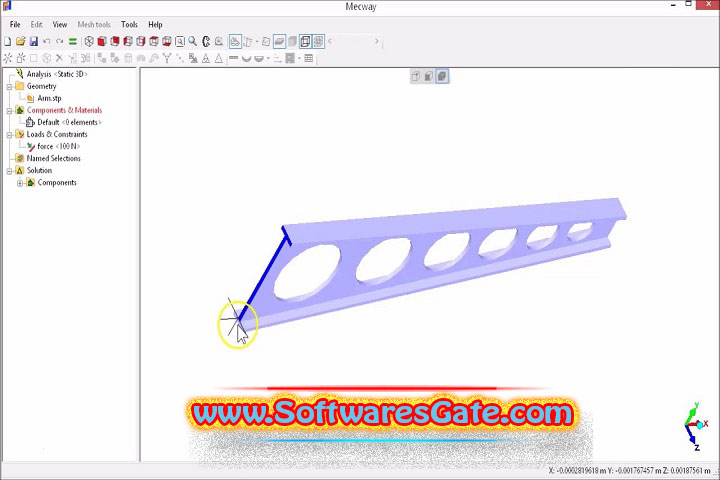
Task: Click the table grid icon
Action: (x=309, y=58)
